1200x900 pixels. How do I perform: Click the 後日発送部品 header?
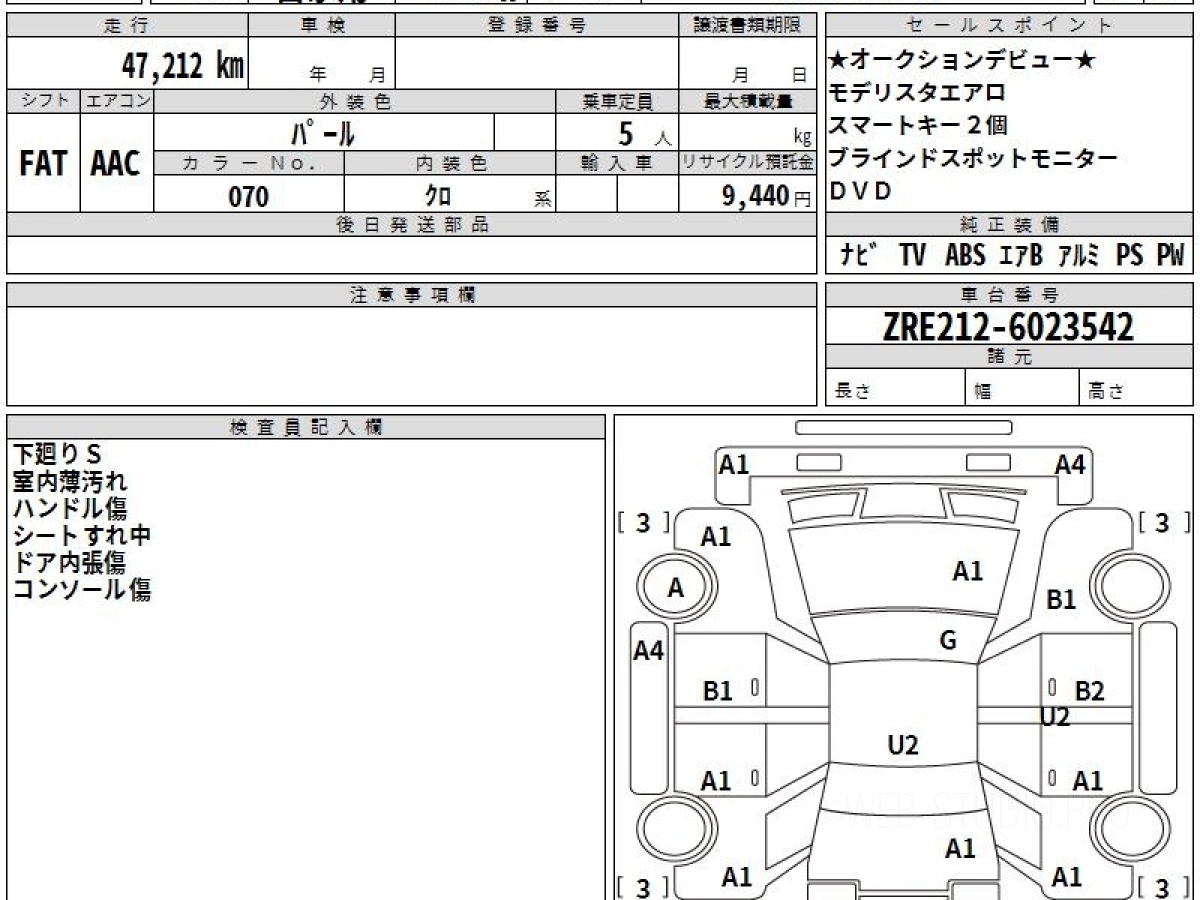click(x=411, y=225)
